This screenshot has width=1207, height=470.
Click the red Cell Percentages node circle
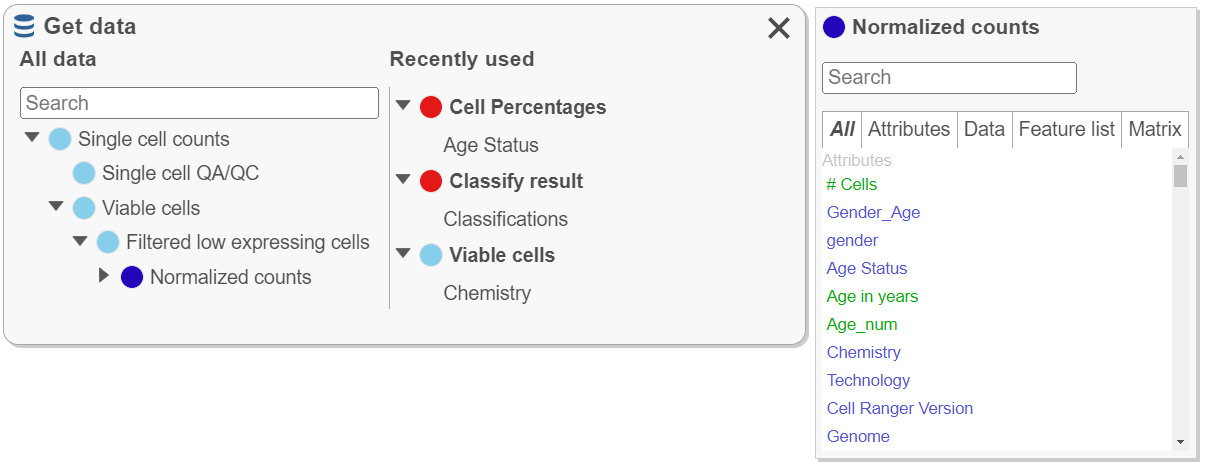(431, 107)
